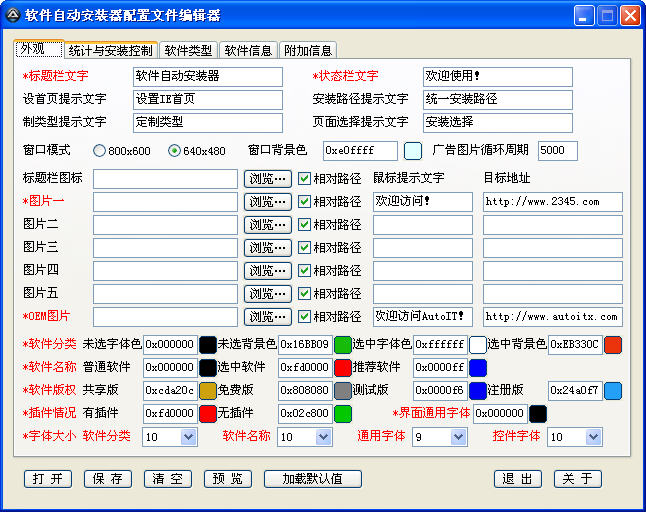Pick the 推荐软件 blue color swatch
Viewport: 646px width, 512px height.
click(478, 368)
